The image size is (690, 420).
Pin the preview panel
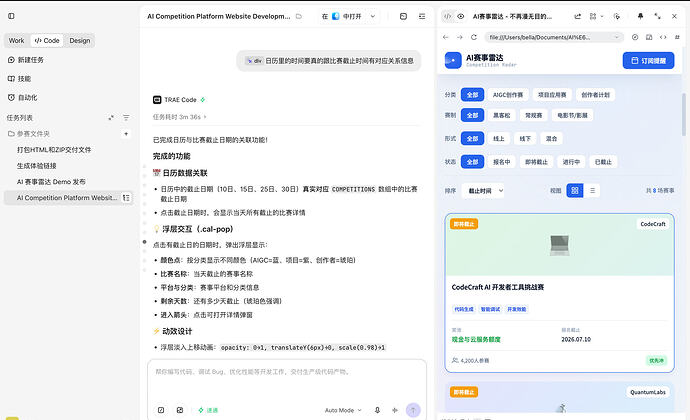click(640, 16)
